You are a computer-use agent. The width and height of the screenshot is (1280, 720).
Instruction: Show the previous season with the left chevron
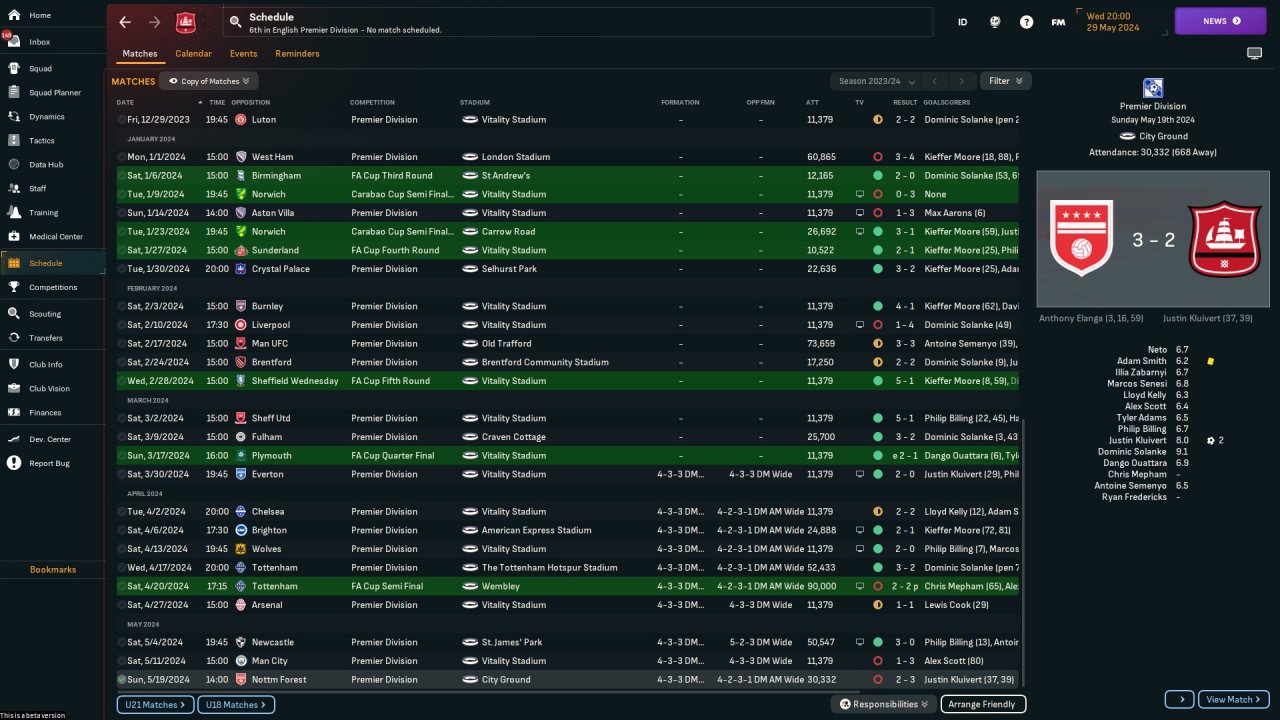[x=934, y=81]
